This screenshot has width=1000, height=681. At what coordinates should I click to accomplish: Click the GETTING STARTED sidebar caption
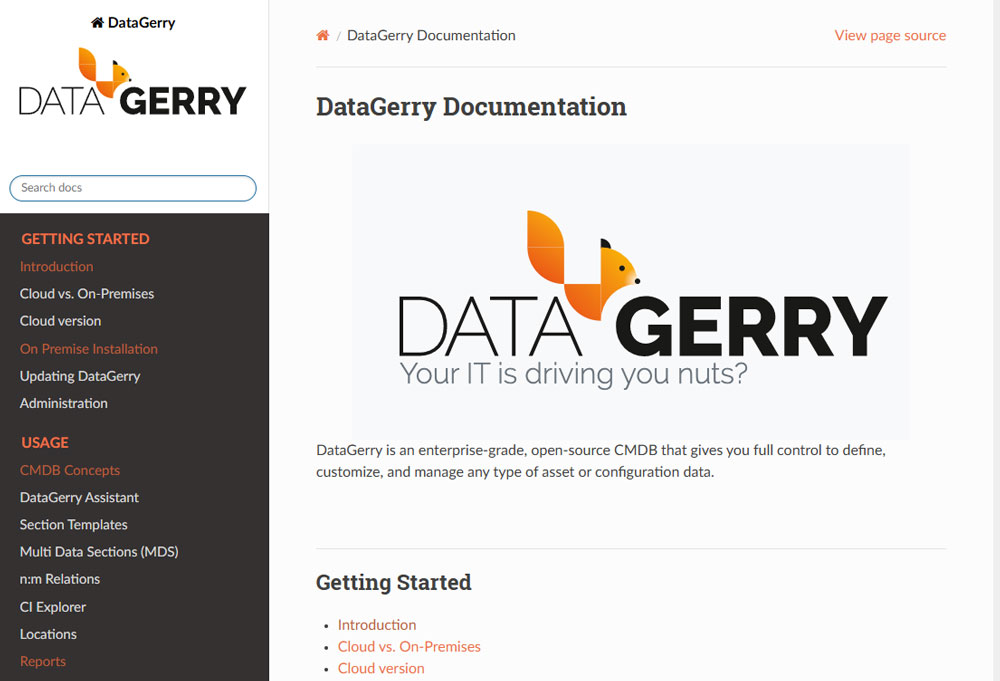pos(85,239)
